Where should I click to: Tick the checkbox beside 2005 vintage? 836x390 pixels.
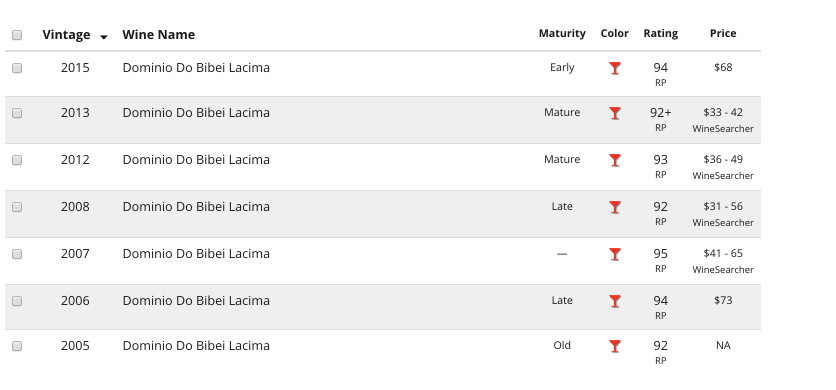(x=17, y=346)
